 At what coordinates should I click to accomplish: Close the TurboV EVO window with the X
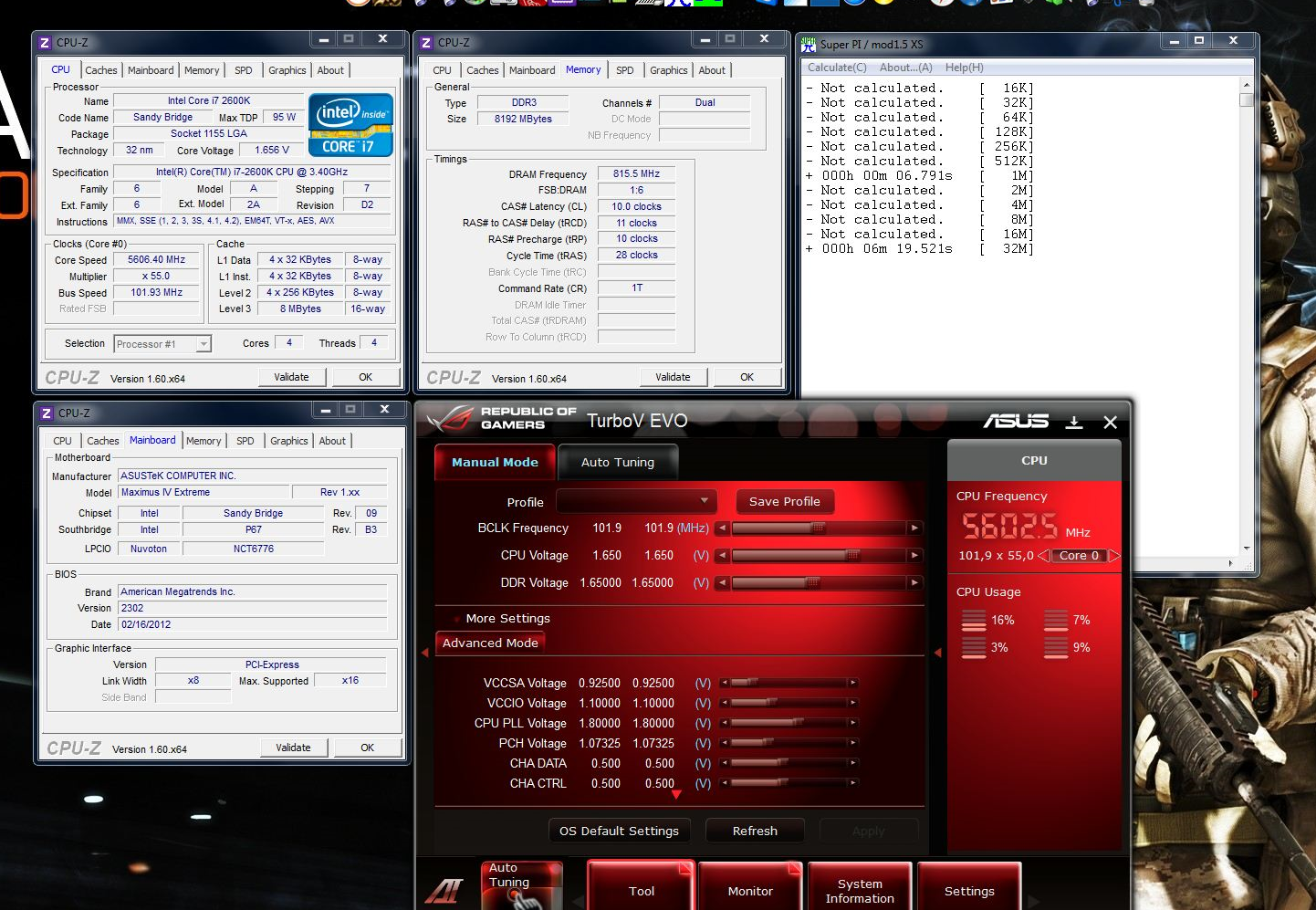[x=1110, y=422]
